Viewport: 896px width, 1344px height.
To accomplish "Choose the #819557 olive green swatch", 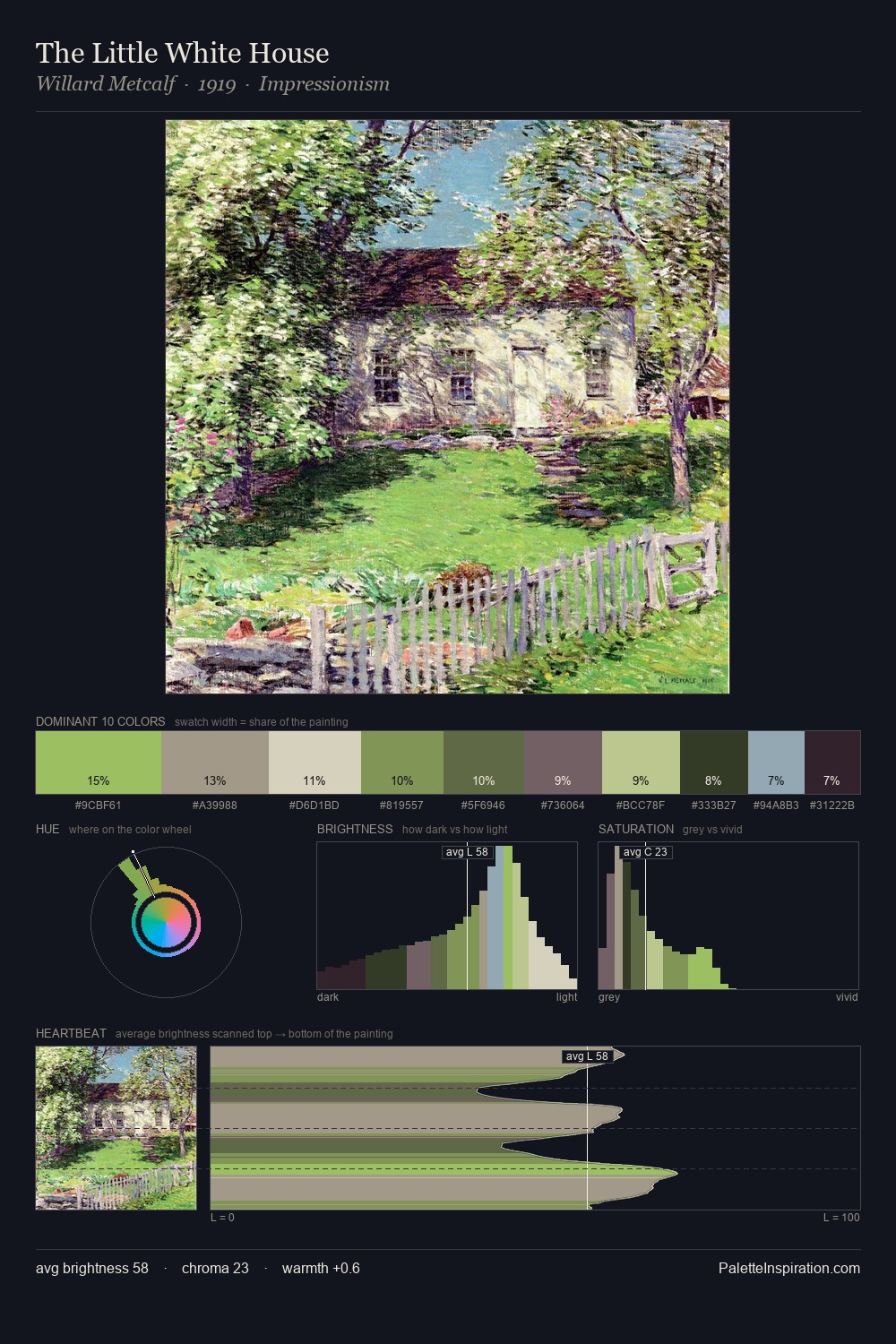I will click(402, 762).
